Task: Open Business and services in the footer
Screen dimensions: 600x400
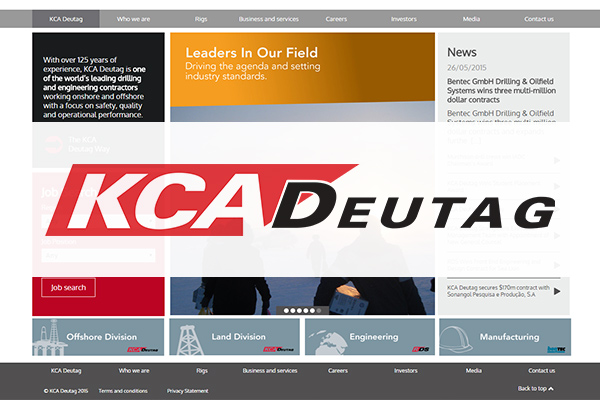Action: pyautogui.click(x=270, y=371)
